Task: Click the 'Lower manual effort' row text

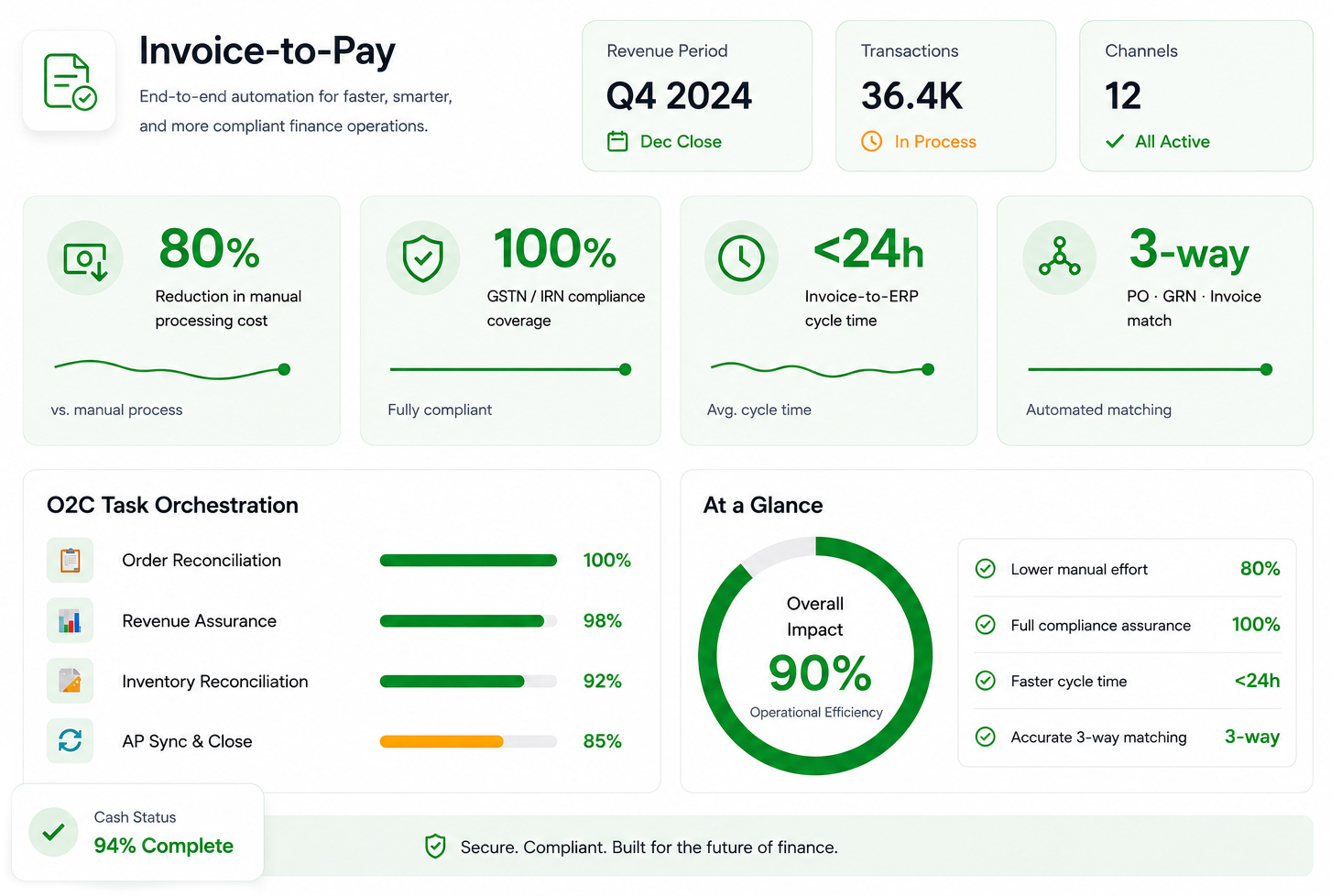Action: point(1079,570)
